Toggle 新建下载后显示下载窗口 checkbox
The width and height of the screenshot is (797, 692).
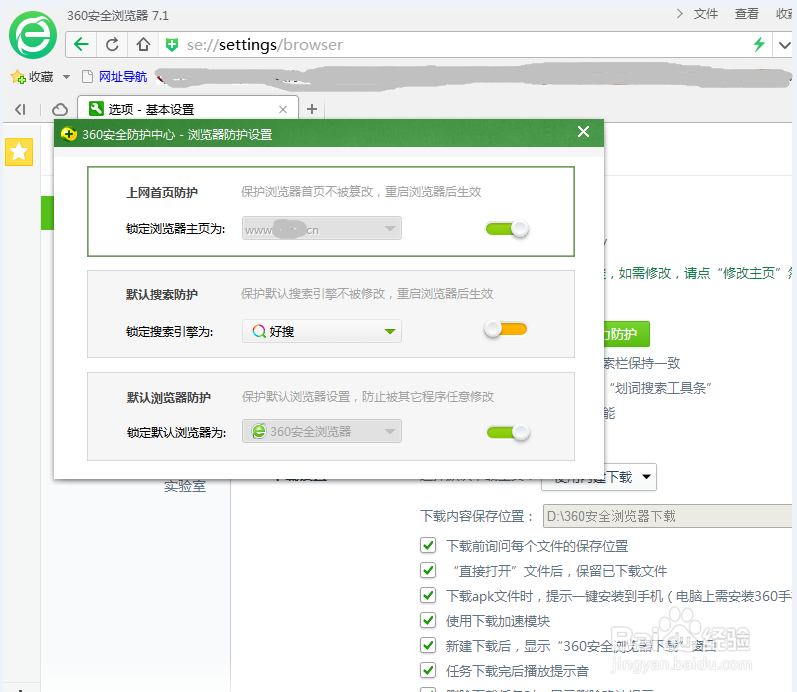tap(428, 645)
